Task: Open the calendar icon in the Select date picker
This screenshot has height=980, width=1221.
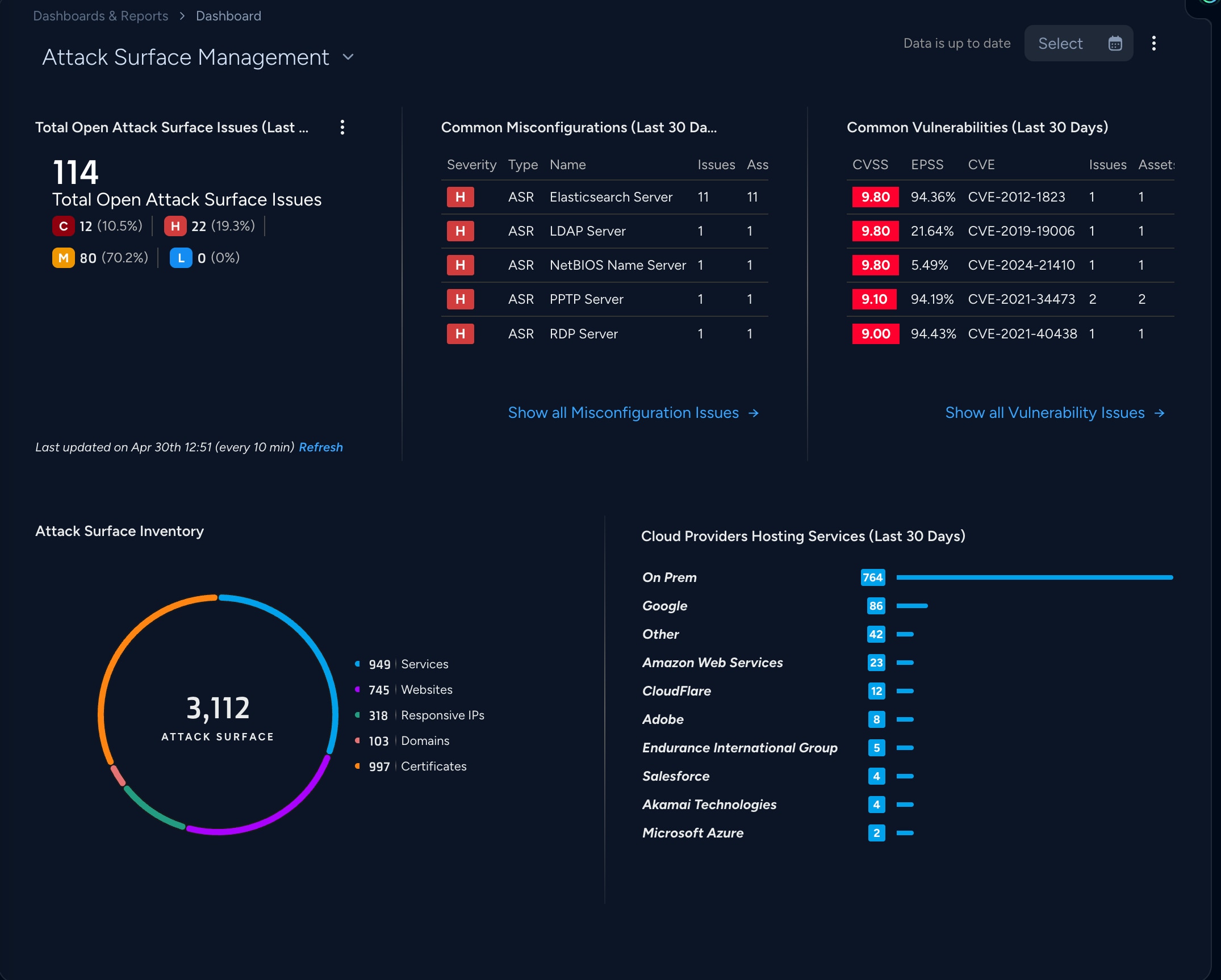Action: coord(1115,43)
